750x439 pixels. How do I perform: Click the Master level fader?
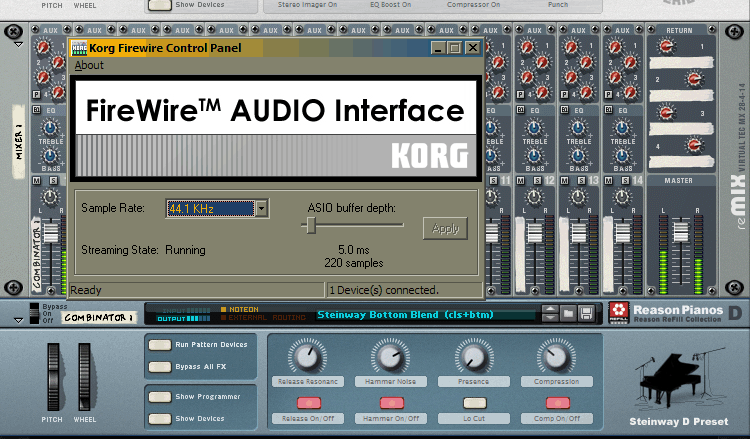681,232
